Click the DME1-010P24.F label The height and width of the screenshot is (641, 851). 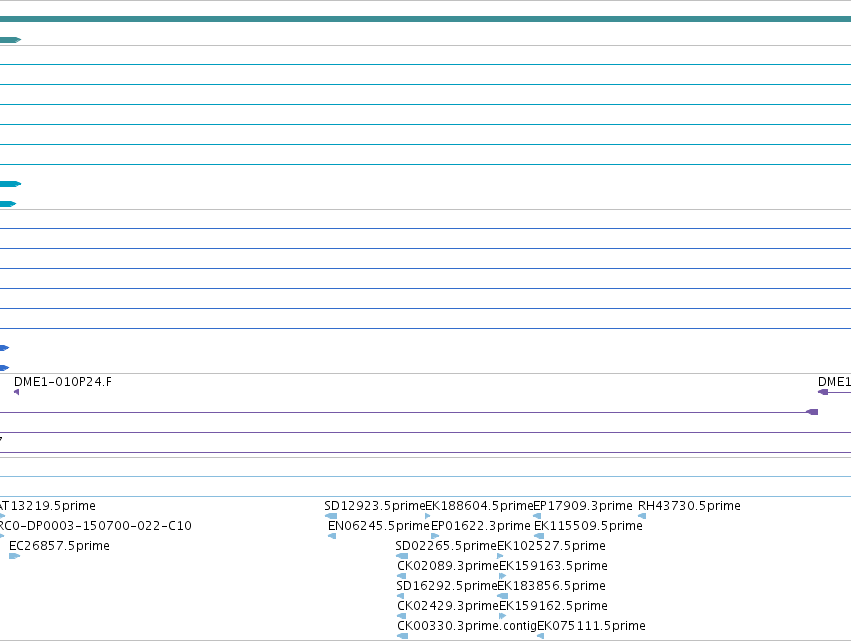pos(63,382)
